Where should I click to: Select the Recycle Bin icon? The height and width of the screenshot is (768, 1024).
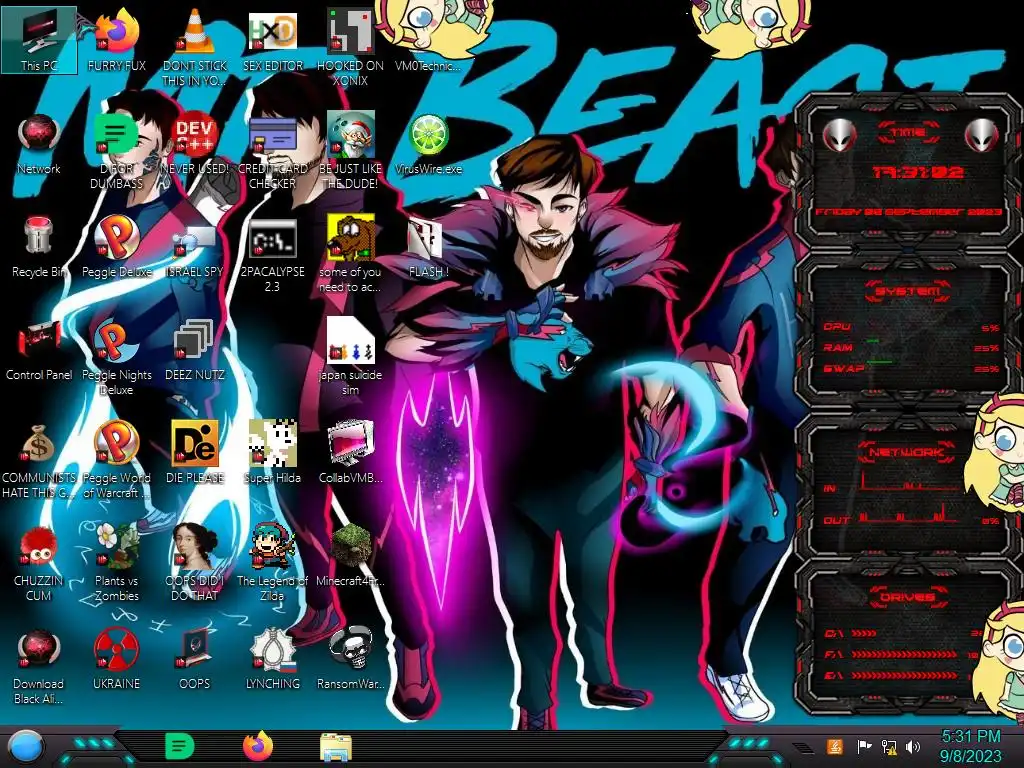click(x=39, y=247)
